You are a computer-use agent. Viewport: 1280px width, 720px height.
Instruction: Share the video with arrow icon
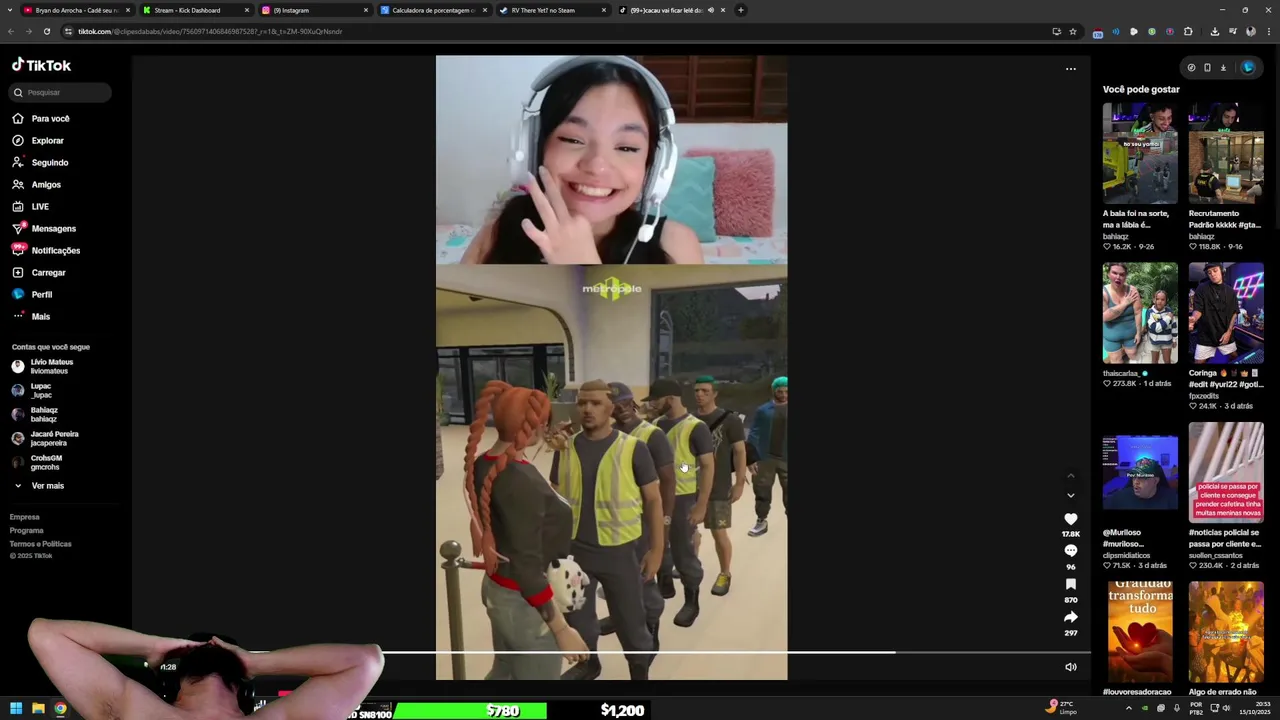point(1071,617)
